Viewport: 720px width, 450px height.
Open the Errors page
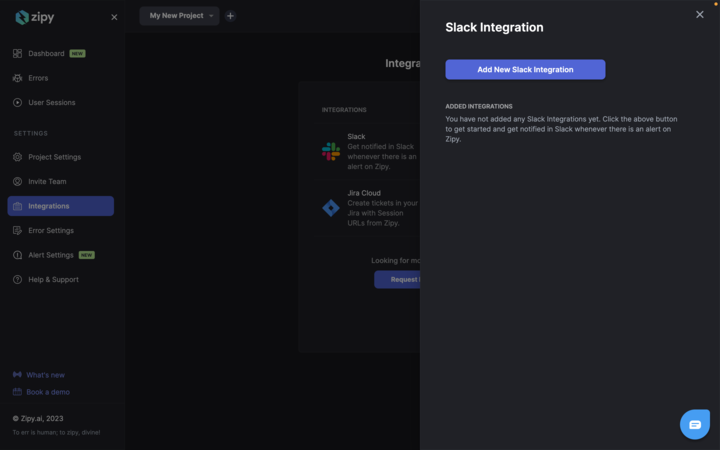(38, 78)
